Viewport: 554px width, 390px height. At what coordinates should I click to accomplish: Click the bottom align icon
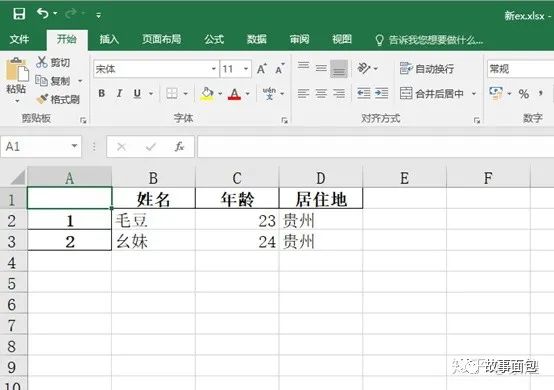339,69
